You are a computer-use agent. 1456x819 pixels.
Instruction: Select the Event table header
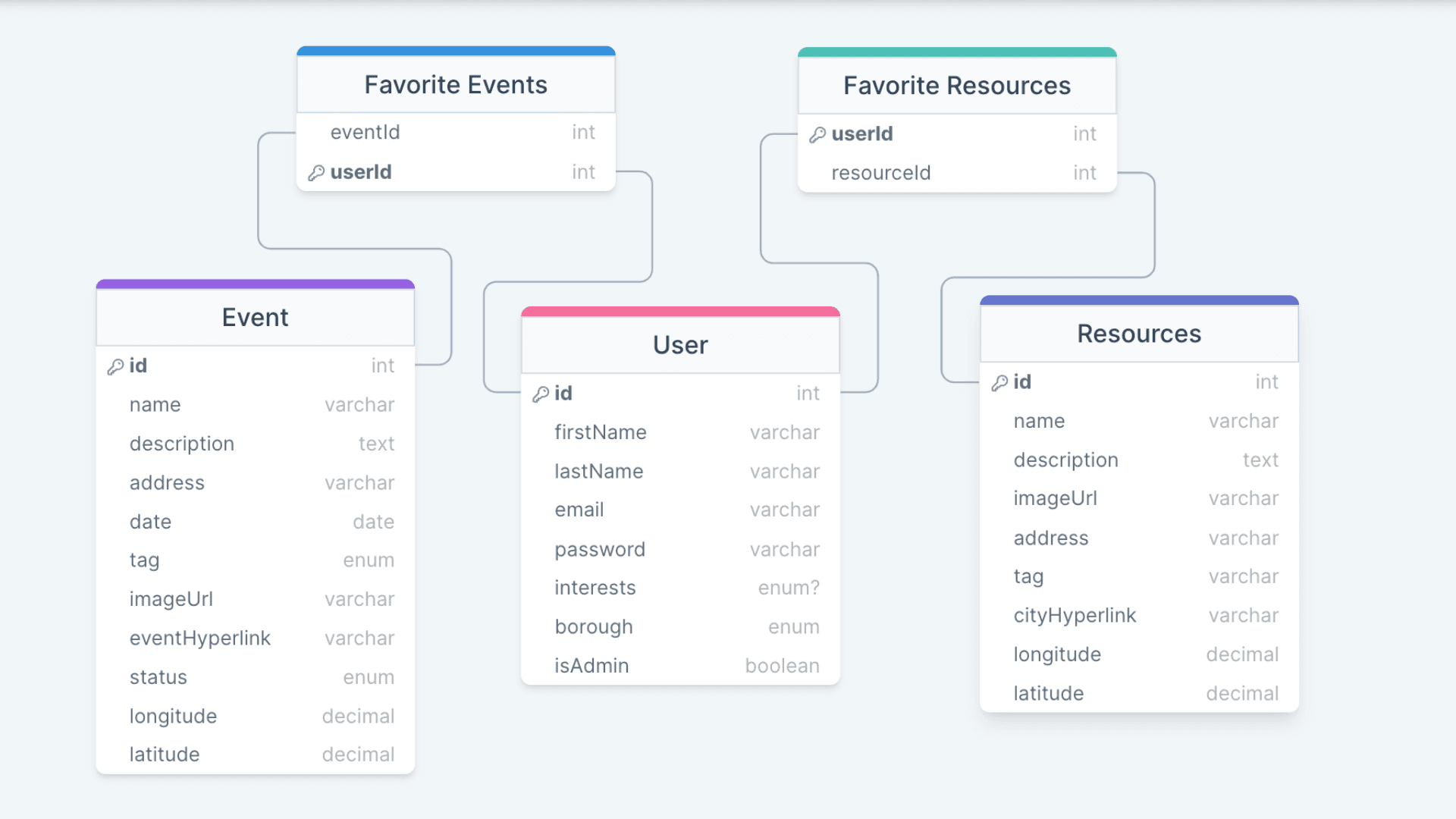tap(256, 318)
